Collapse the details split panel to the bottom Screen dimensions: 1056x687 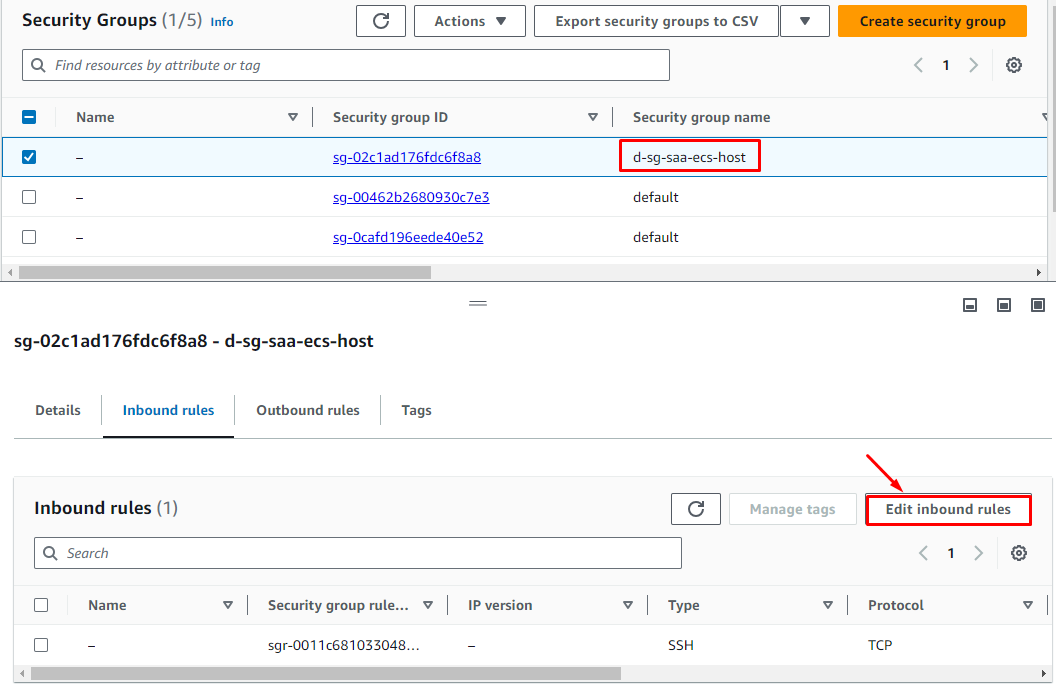coord(969,305)
